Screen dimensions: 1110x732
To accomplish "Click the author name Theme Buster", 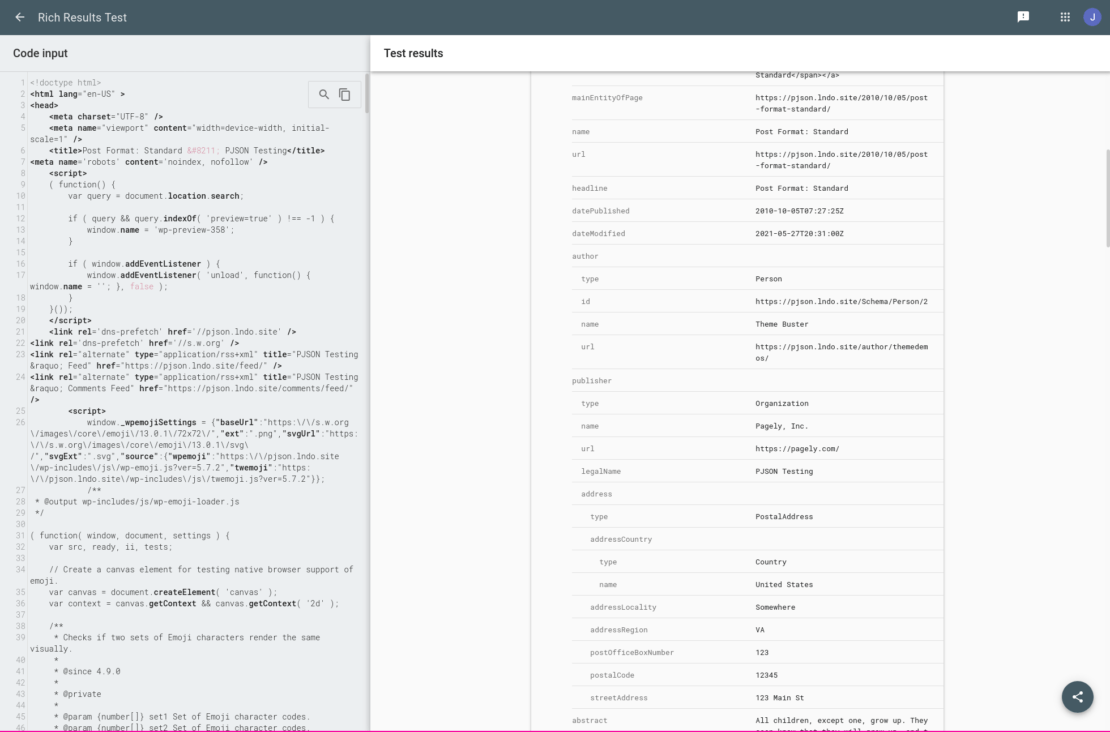I will (782, 324).
